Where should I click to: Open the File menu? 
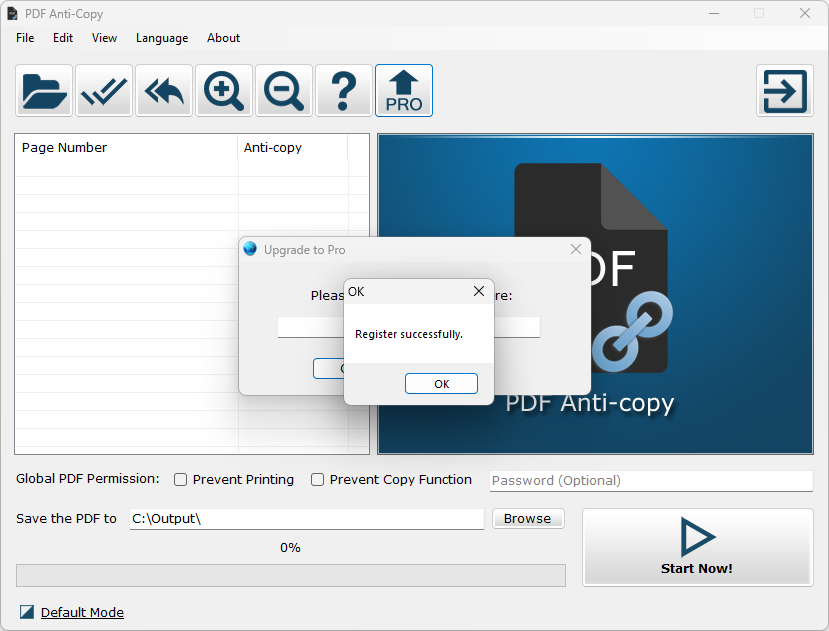[25, 38]
